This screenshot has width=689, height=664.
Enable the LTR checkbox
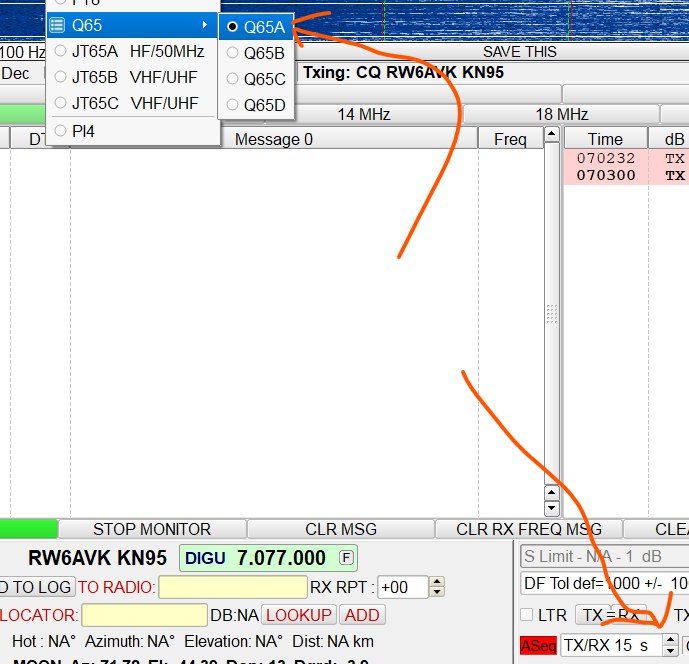pyautogui.click(x=527, y=615)
